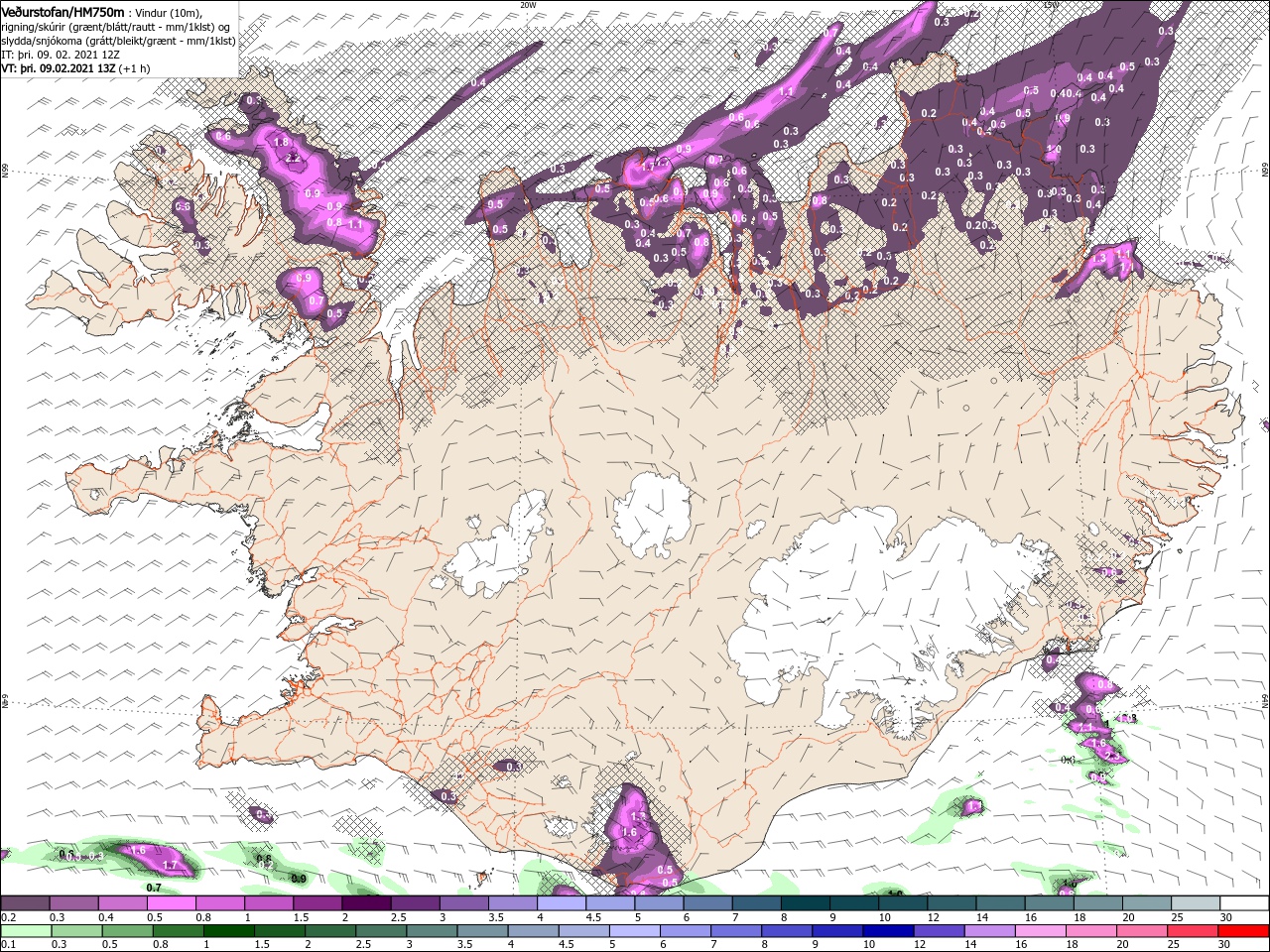Click the 1.8 precipitation value on map
The width and height of the screenshot is (1270, 952).
point(281,143)
